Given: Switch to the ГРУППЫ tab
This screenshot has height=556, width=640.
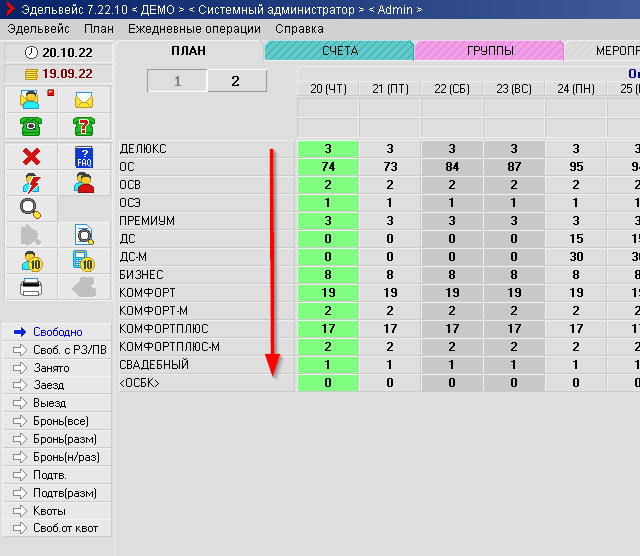Looking at the screenshot, I should (x=489, y=51).
